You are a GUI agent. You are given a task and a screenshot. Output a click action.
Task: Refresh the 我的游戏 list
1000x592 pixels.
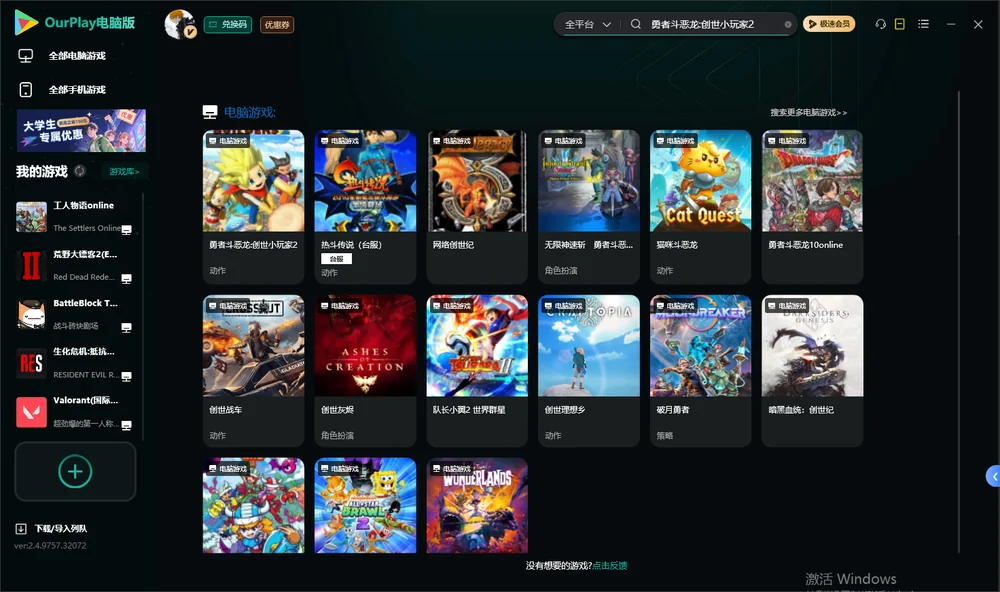(80, 171)
